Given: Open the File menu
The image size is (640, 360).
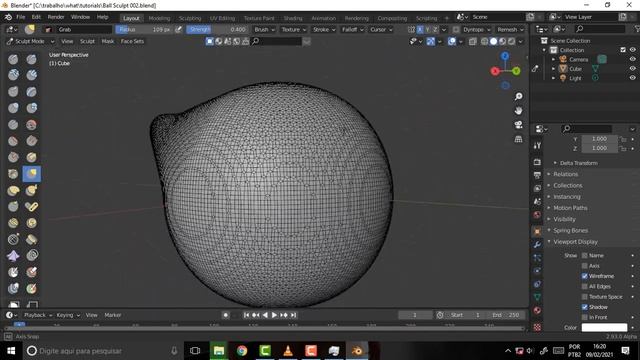Looking at the screenshot, I should pyautogui.click(x=20, y=17).
